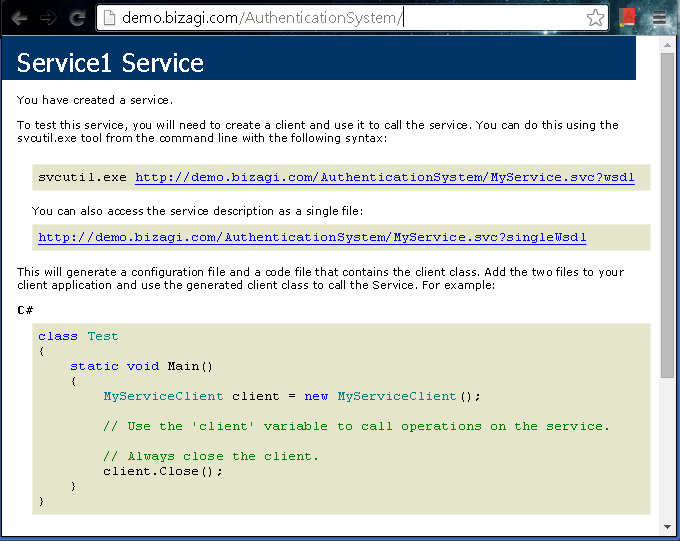This screenshot has width=680, height=541.
Task: Click 'class Test' code line
Action: coord(78,336)
